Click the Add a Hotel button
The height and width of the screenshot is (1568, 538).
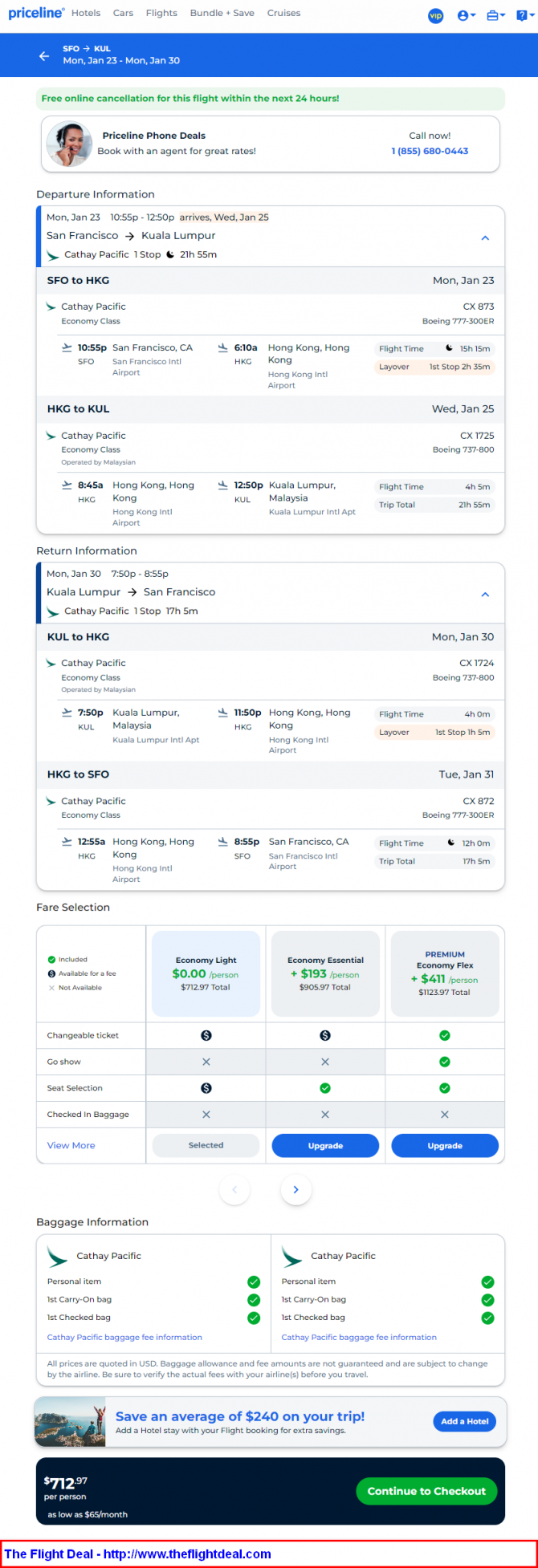click(464, 1421)
